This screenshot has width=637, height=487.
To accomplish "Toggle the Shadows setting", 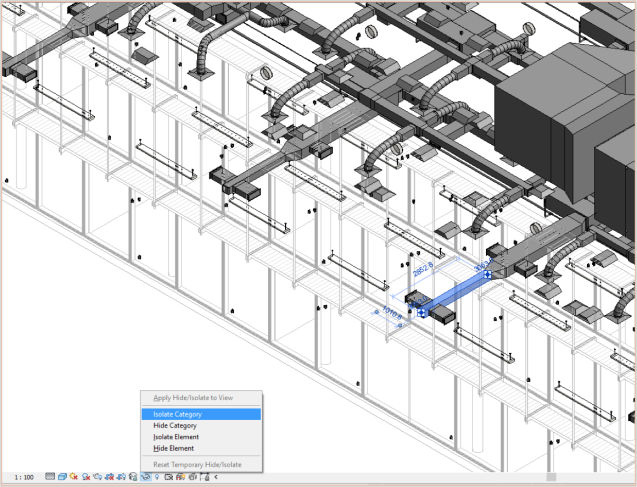I will click(x=86, y=476).
